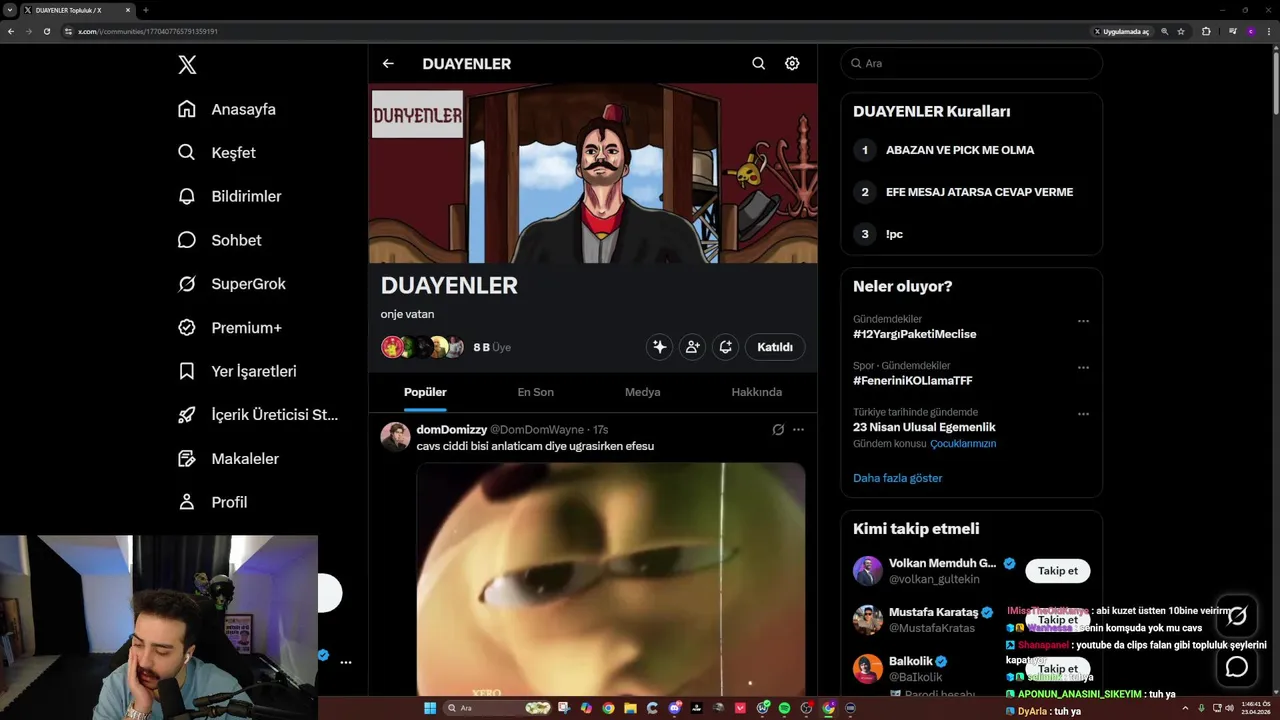Bookmark this page with the star icon
Screen dimensions: 1280x720
pyautogui.click(x=1181, y=31)
